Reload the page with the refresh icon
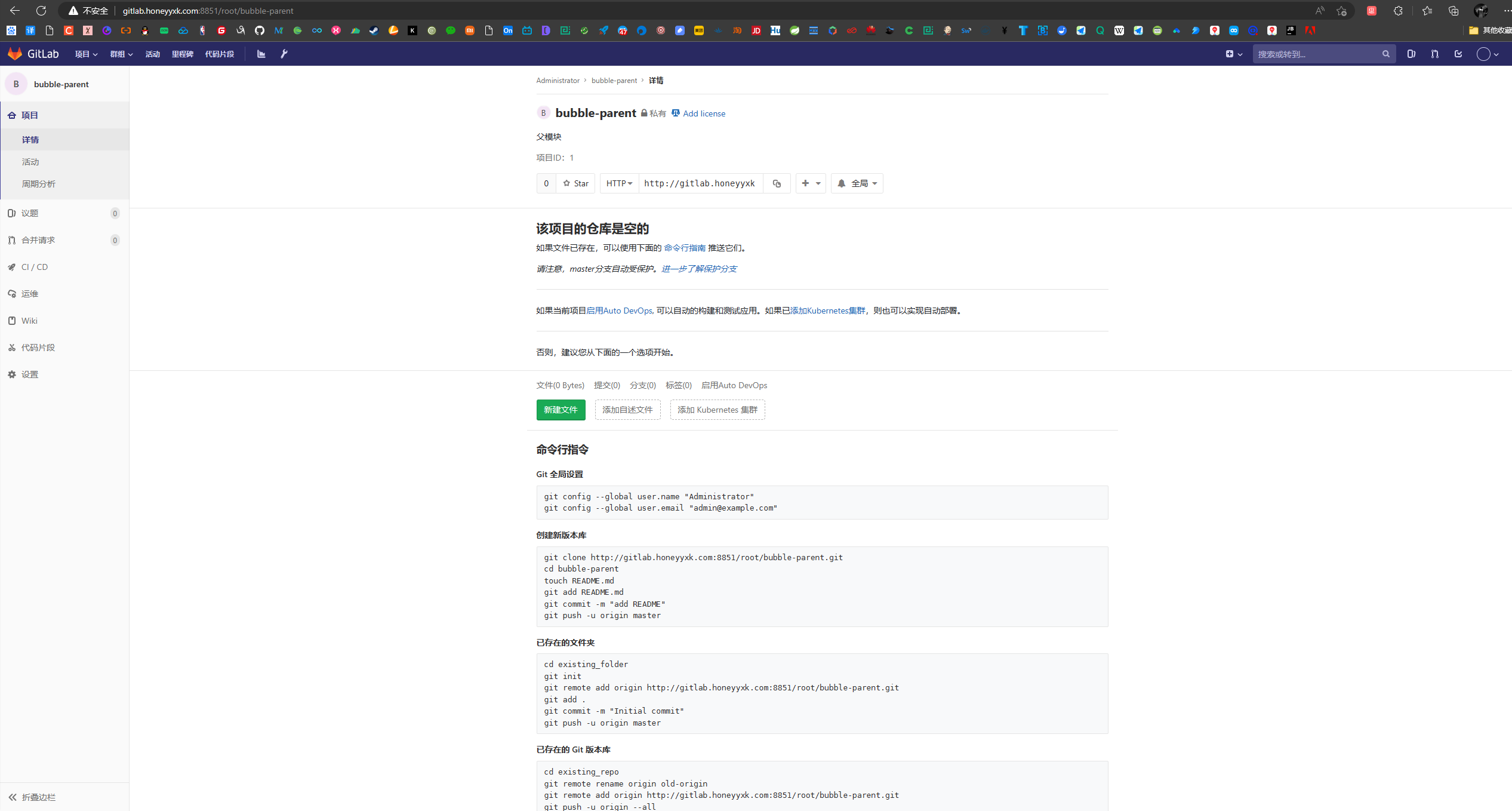The image size is (1512, 811). [41, 11]
